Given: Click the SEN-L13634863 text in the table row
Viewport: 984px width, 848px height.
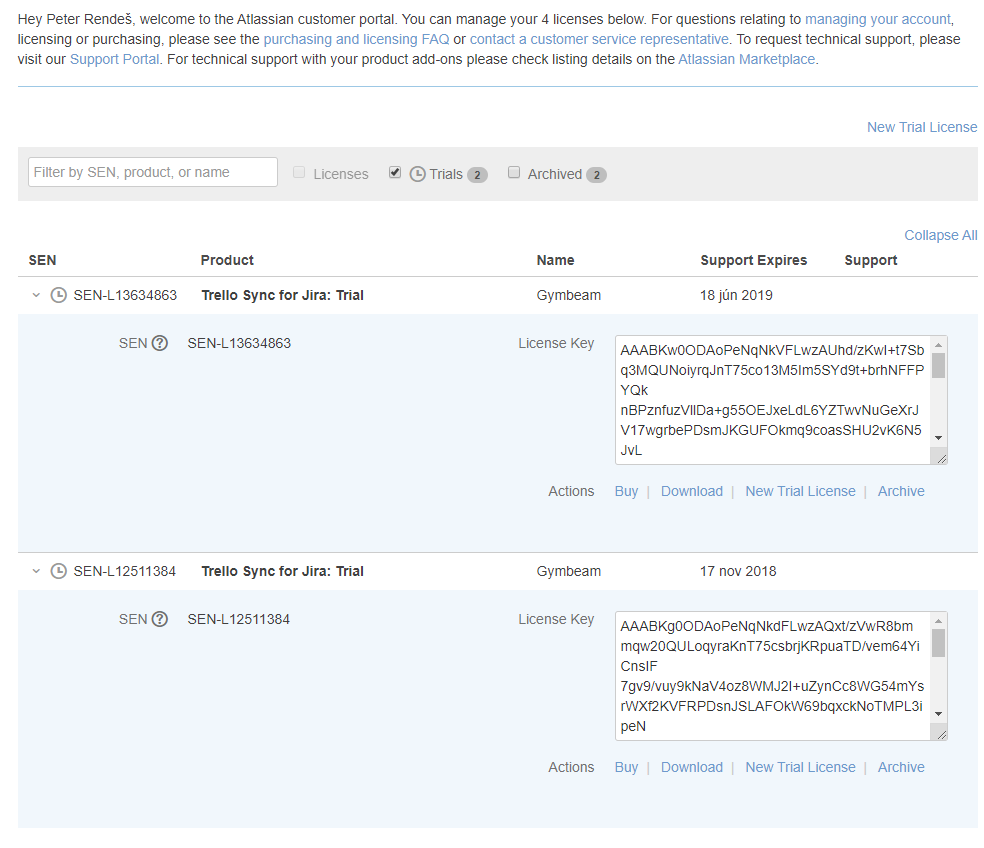Looking at the screenshot, I should click(125, 295).
